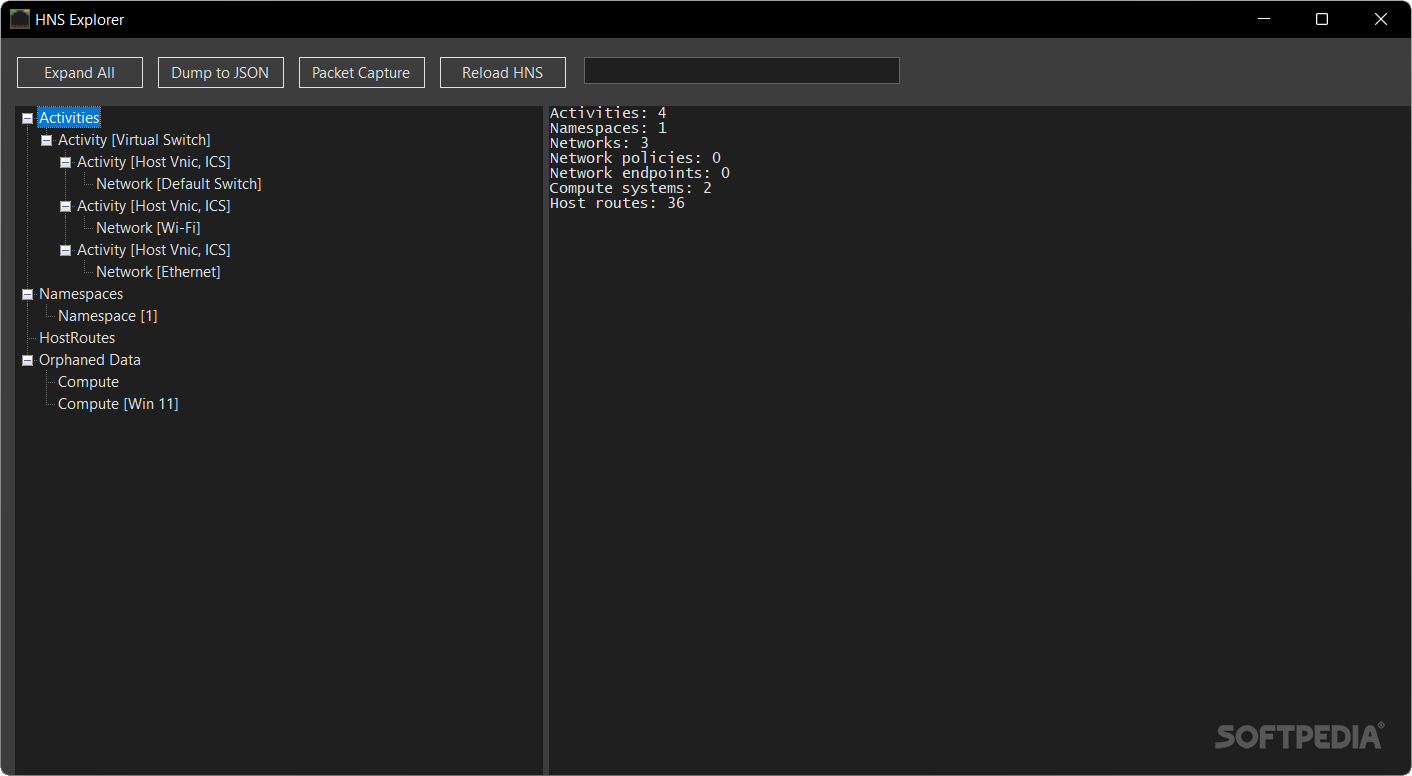
Task: Select the unnamed Compute entry
Action: tap(88, 382)
